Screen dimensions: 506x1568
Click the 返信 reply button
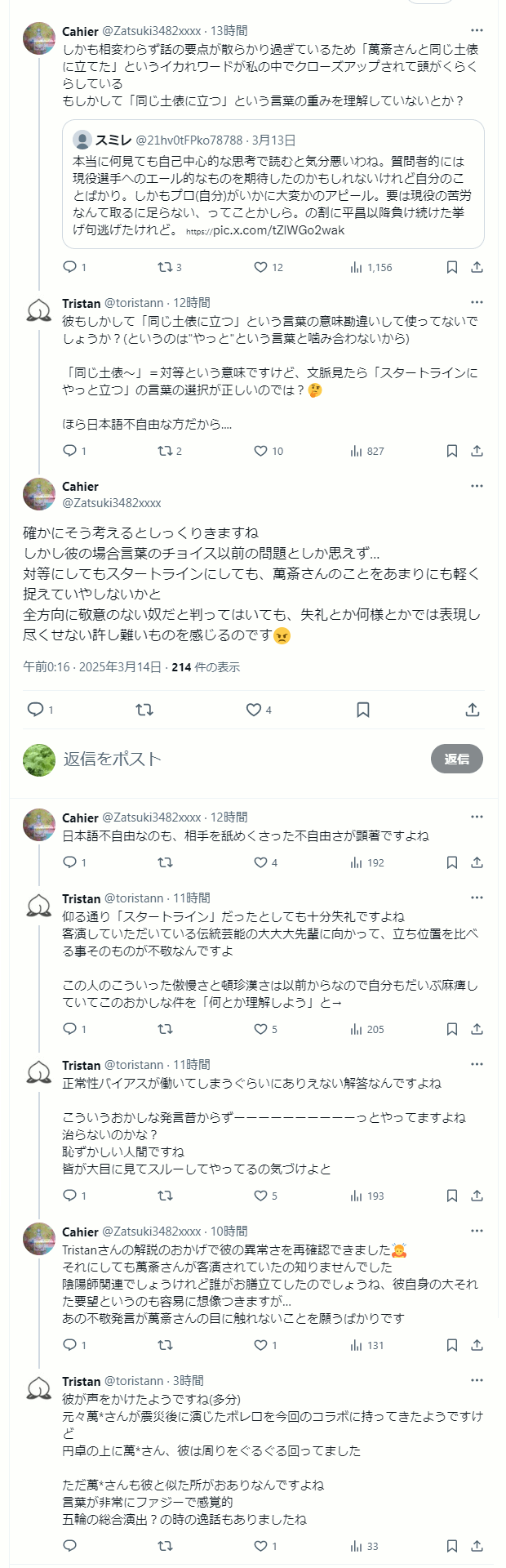[457, 759]
